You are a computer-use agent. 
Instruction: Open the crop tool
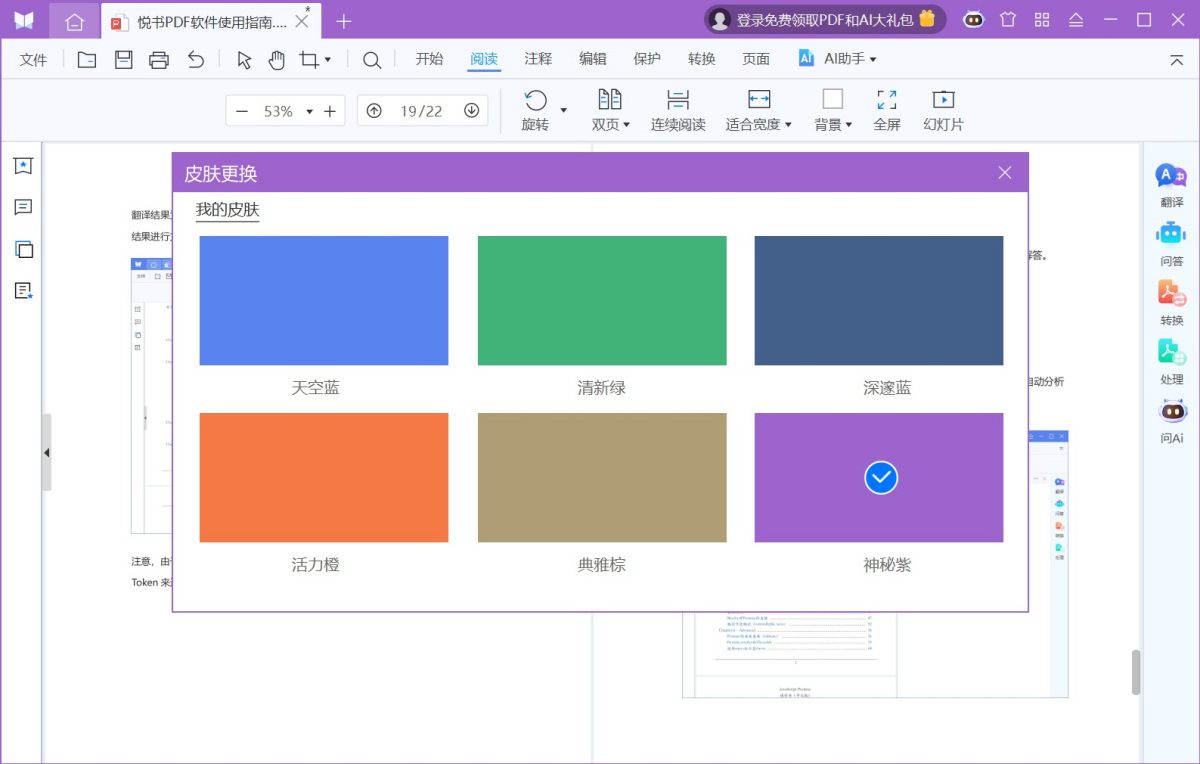[310, 59]
